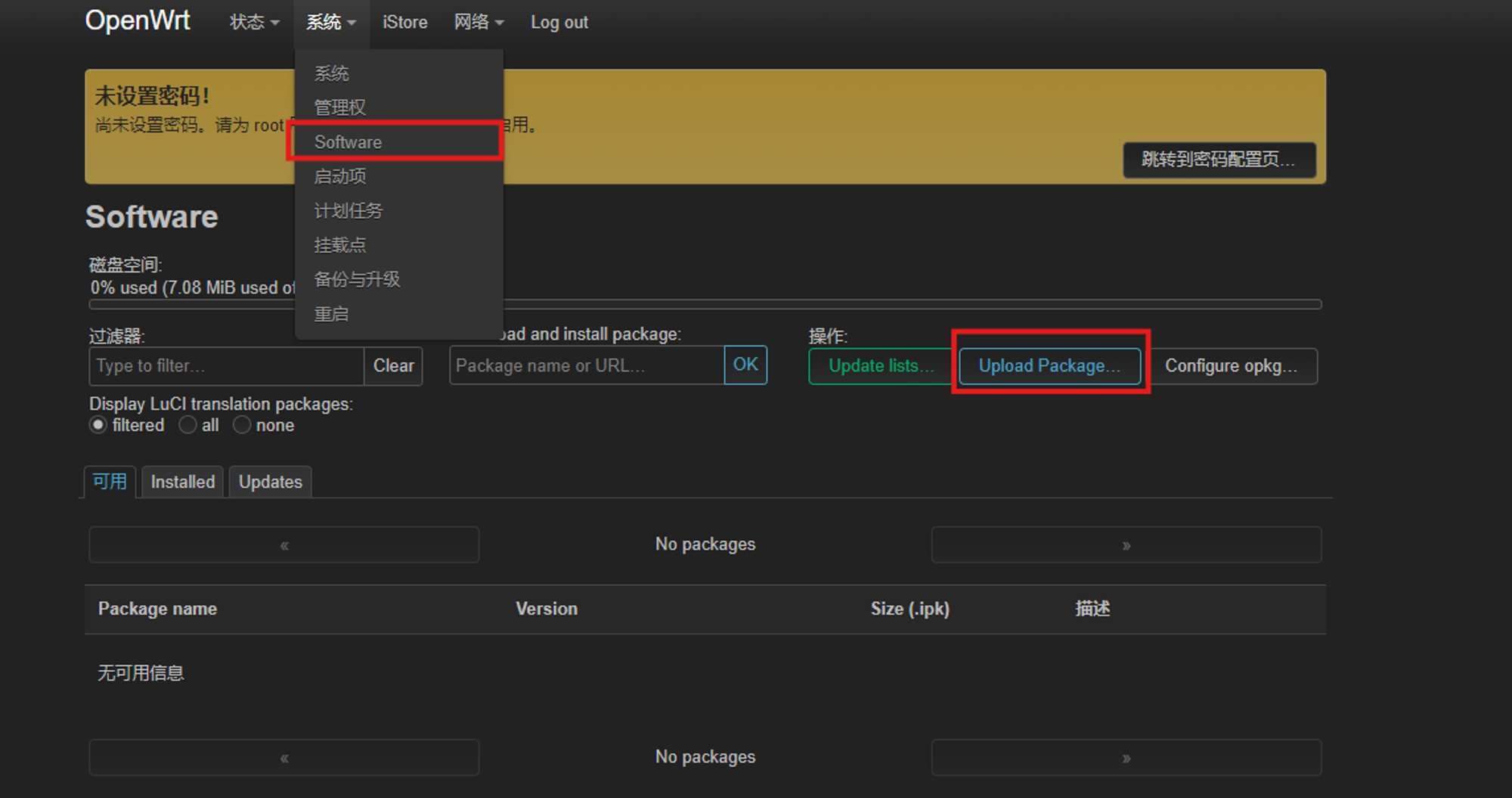Click 跳转到密码配置页 button

(1219, 160)
